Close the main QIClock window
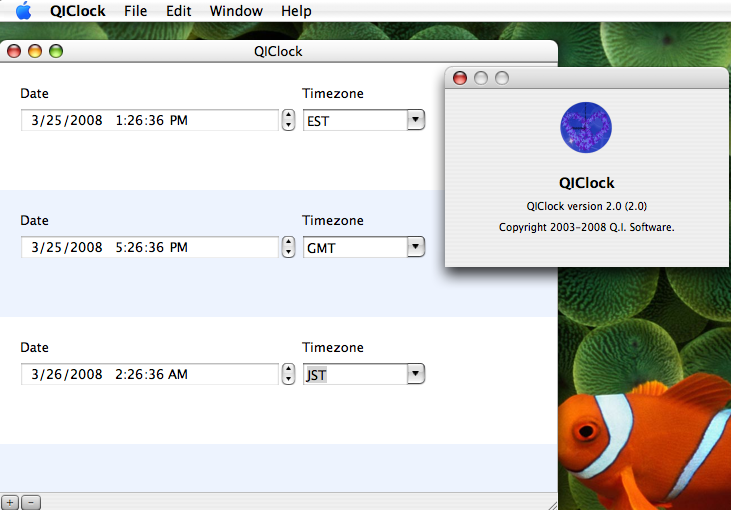731x510 pixels. tap(14, 51)
